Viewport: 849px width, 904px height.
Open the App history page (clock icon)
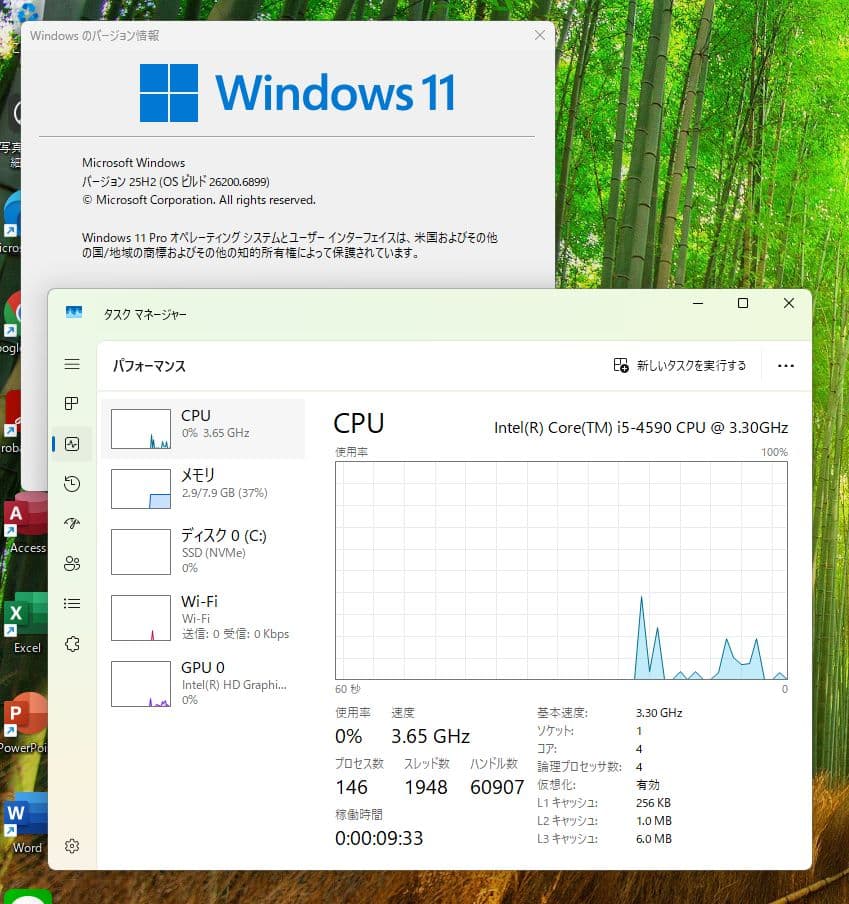tap(71, 483)
